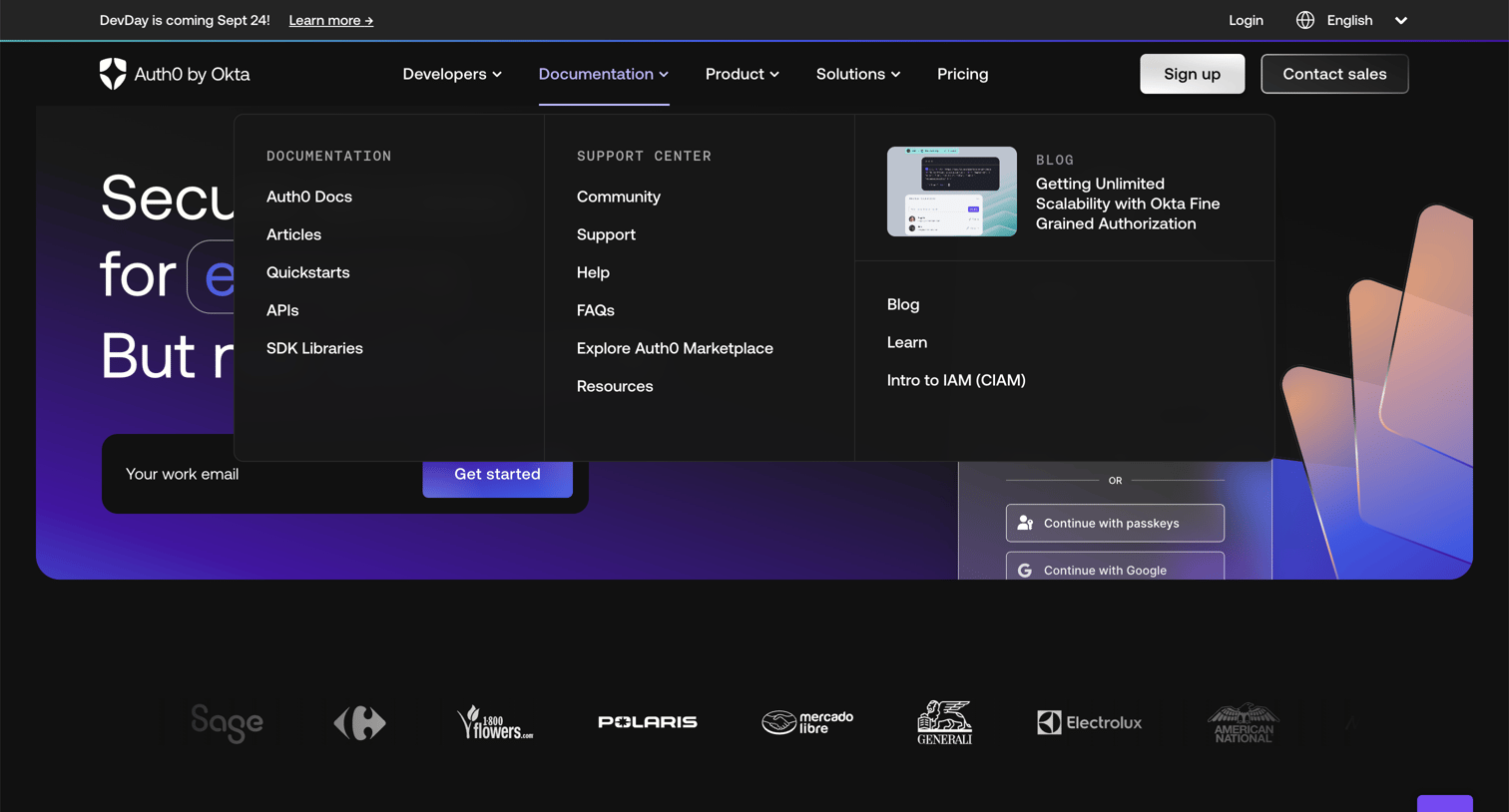
Task: Expand the Product menu
Action: point(743,74)
